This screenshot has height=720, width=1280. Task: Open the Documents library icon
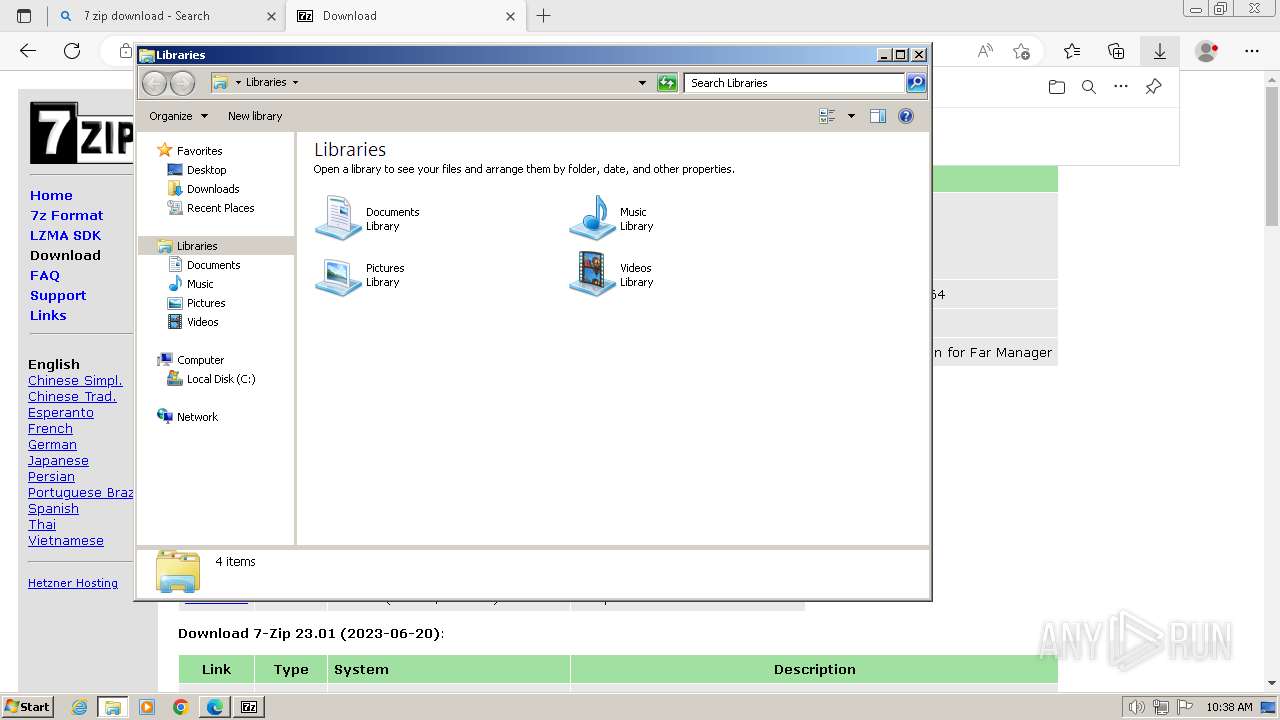[x=338, y=219]
